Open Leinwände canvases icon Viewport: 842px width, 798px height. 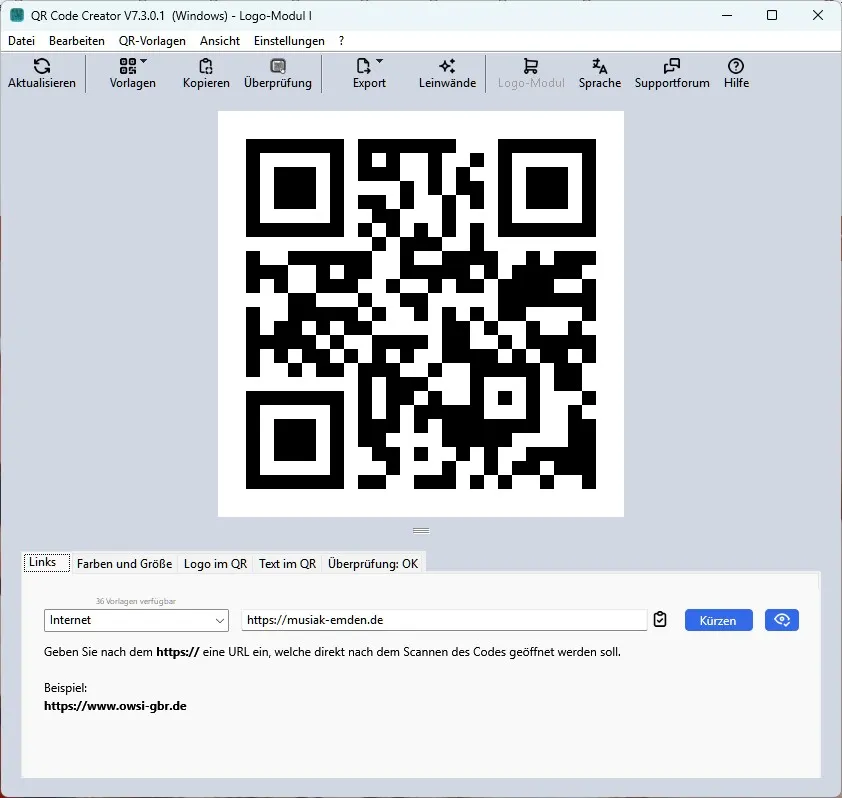[447, 66]
